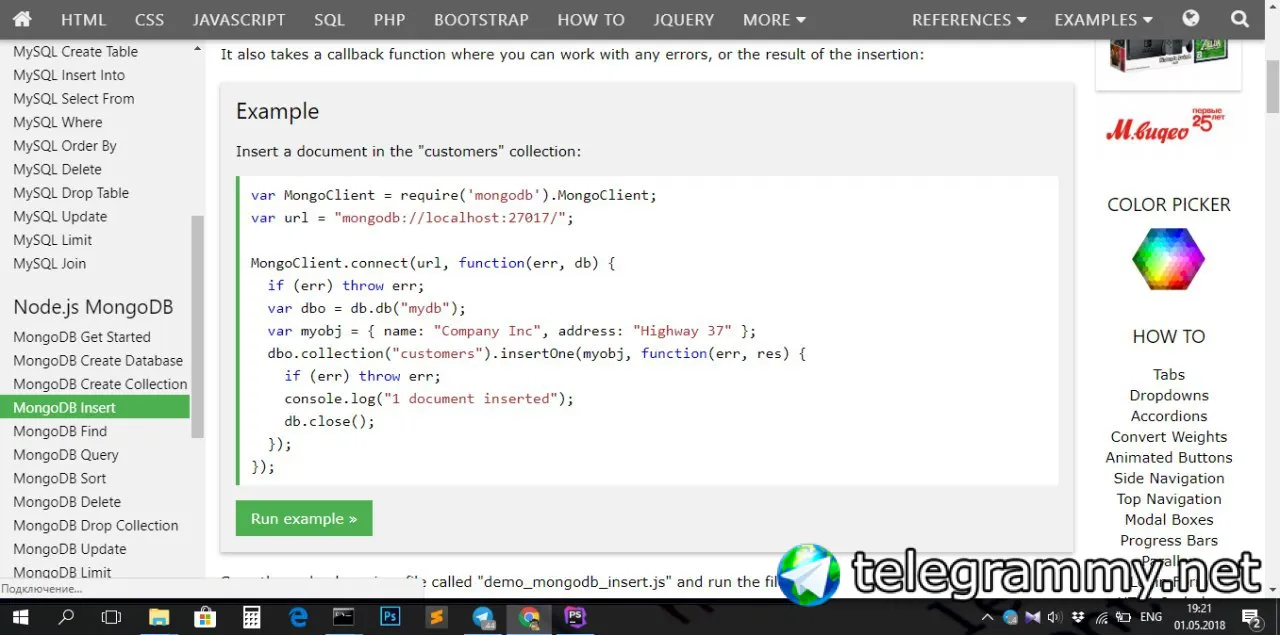
Task: Open the Animated Buttons how-to link
Action: (1168, 457)
